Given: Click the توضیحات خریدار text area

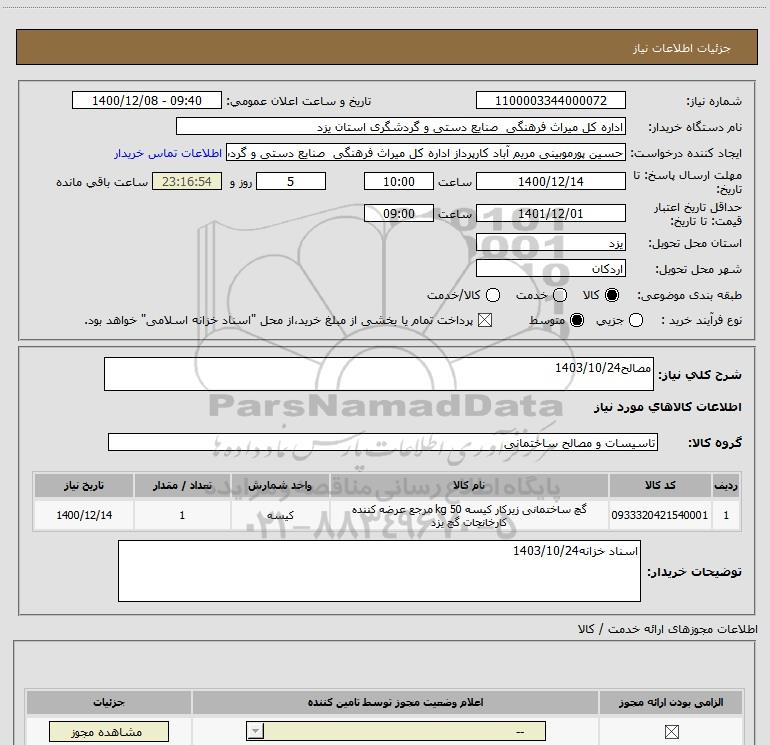Looking at the screenshot, I should [x=379, y=571].
